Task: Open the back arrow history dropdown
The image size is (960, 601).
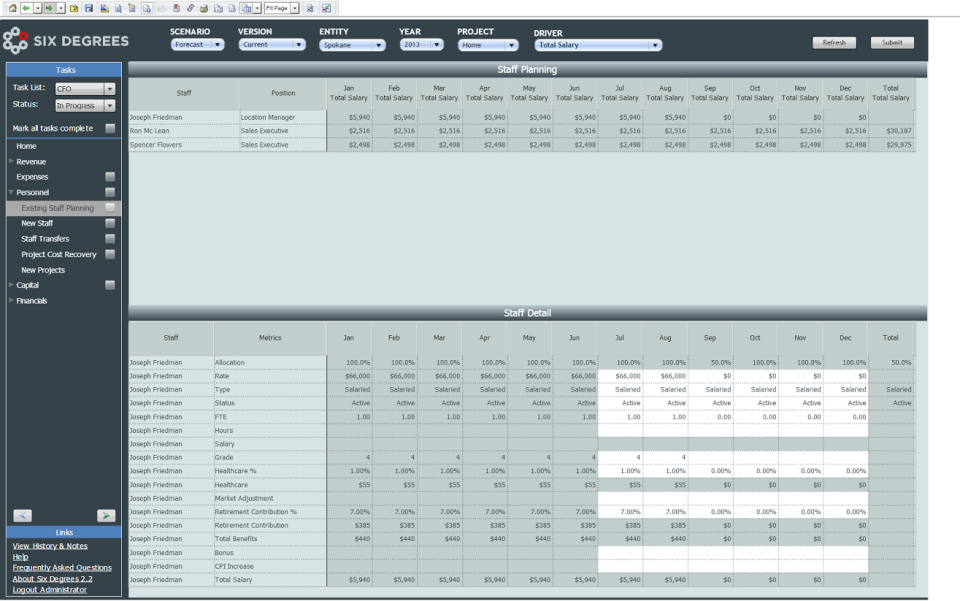Action: point(37,9)
